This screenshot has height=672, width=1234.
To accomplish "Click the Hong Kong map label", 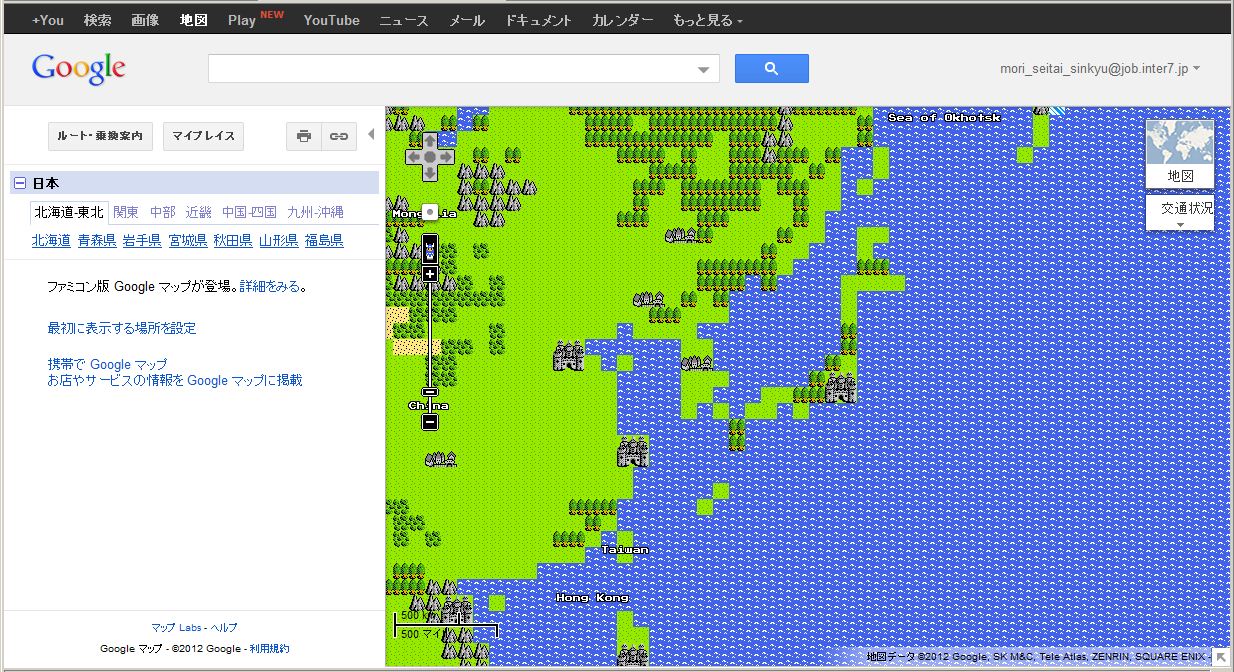I will 593,598.
